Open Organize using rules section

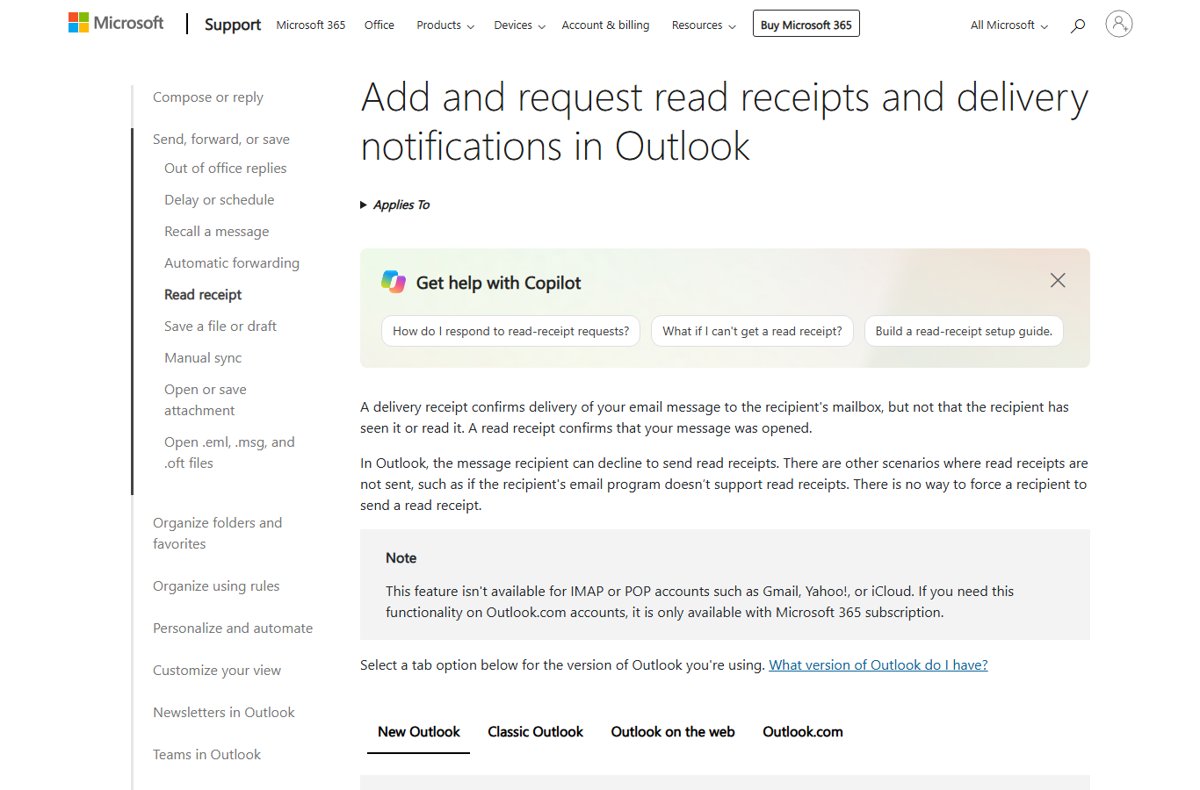tap(216, 586)
